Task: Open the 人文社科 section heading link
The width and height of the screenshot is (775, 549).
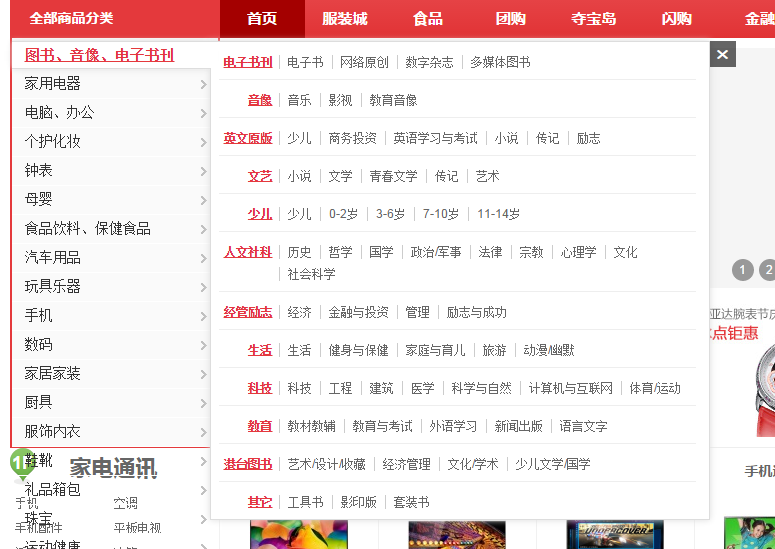Action: coord(248,252)
